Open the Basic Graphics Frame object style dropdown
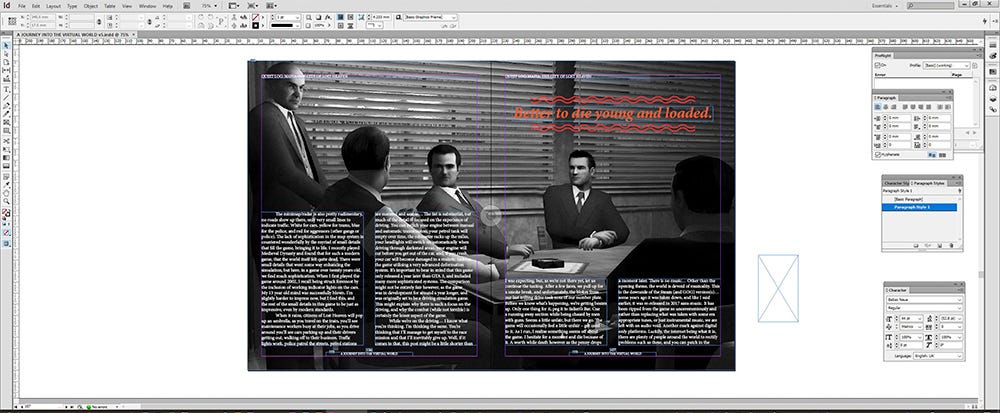The width and height of the screenshot is (1000, 413). (430, 17)
